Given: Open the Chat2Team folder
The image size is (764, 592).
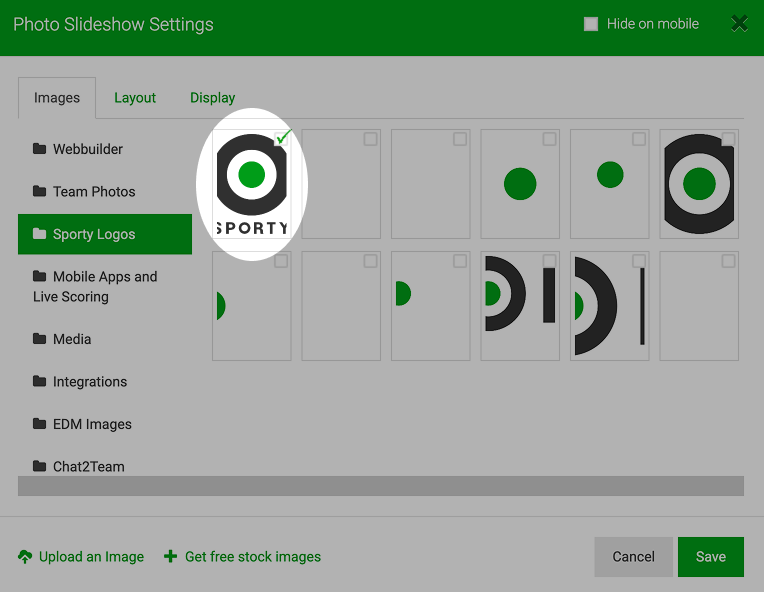Looking at the screenshot, I should [105, 466].
